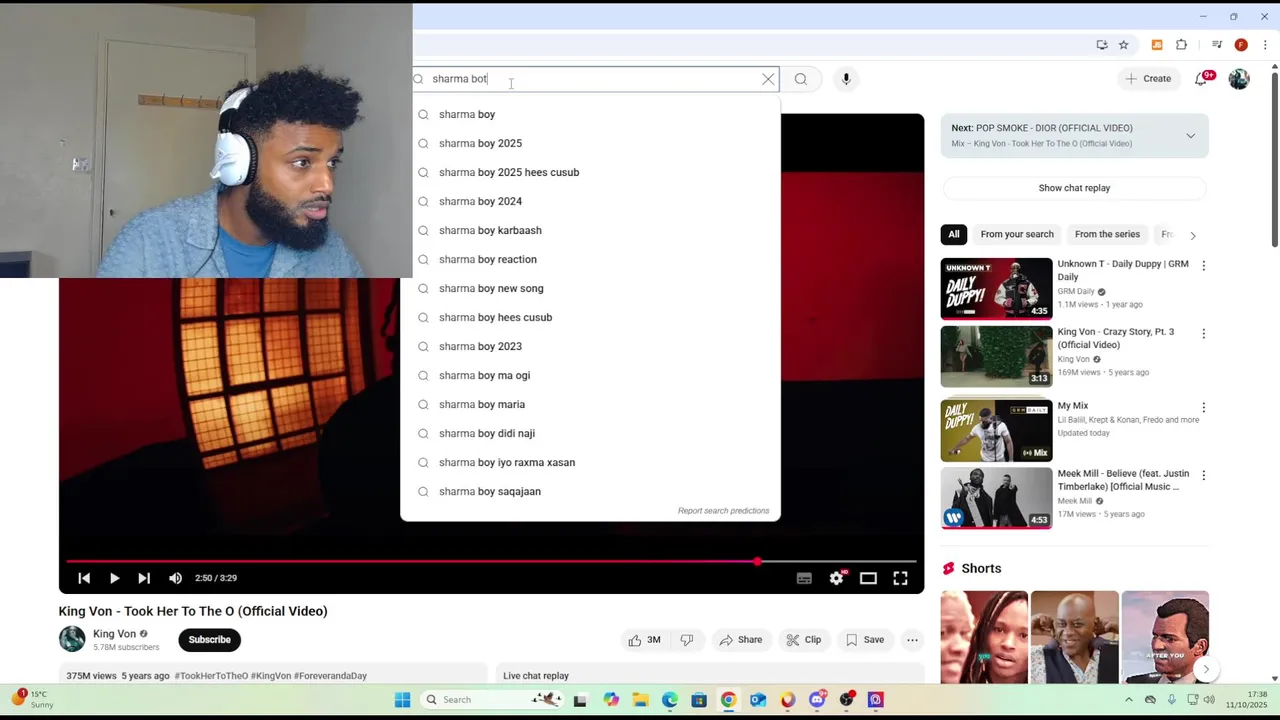Open Unknown T Daily Duppy video thumbnail
1280x720 pixels.
(996, 288)
